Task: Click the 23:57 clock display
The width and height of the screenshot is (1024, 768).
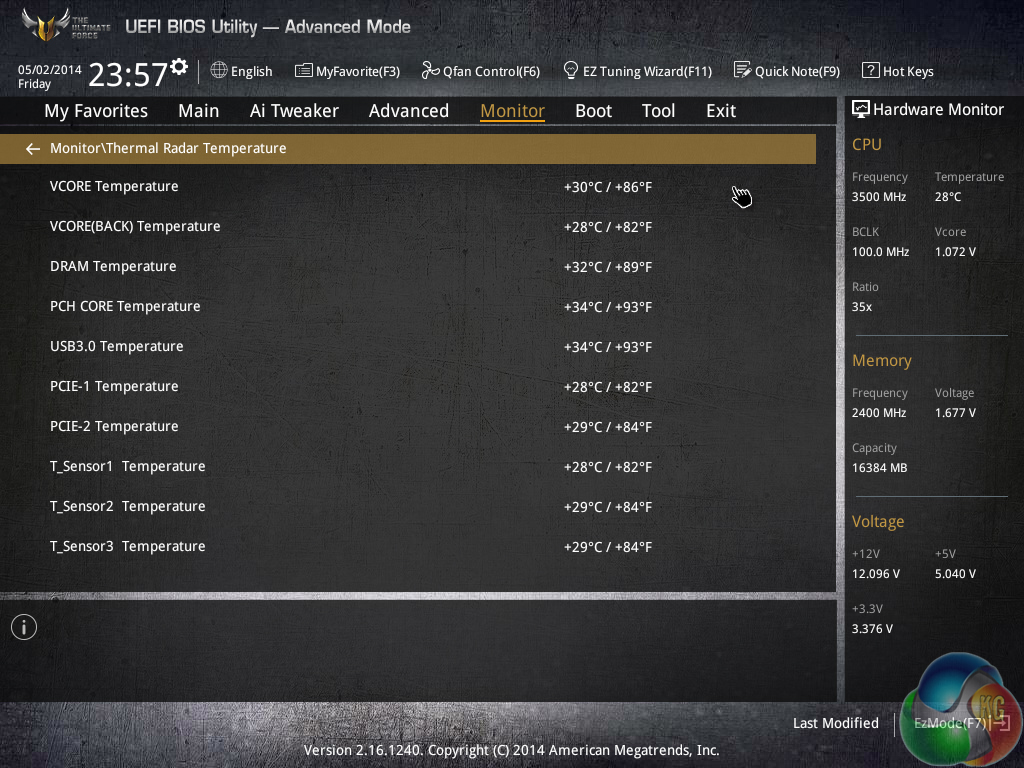Action: [x=128, y=74]
